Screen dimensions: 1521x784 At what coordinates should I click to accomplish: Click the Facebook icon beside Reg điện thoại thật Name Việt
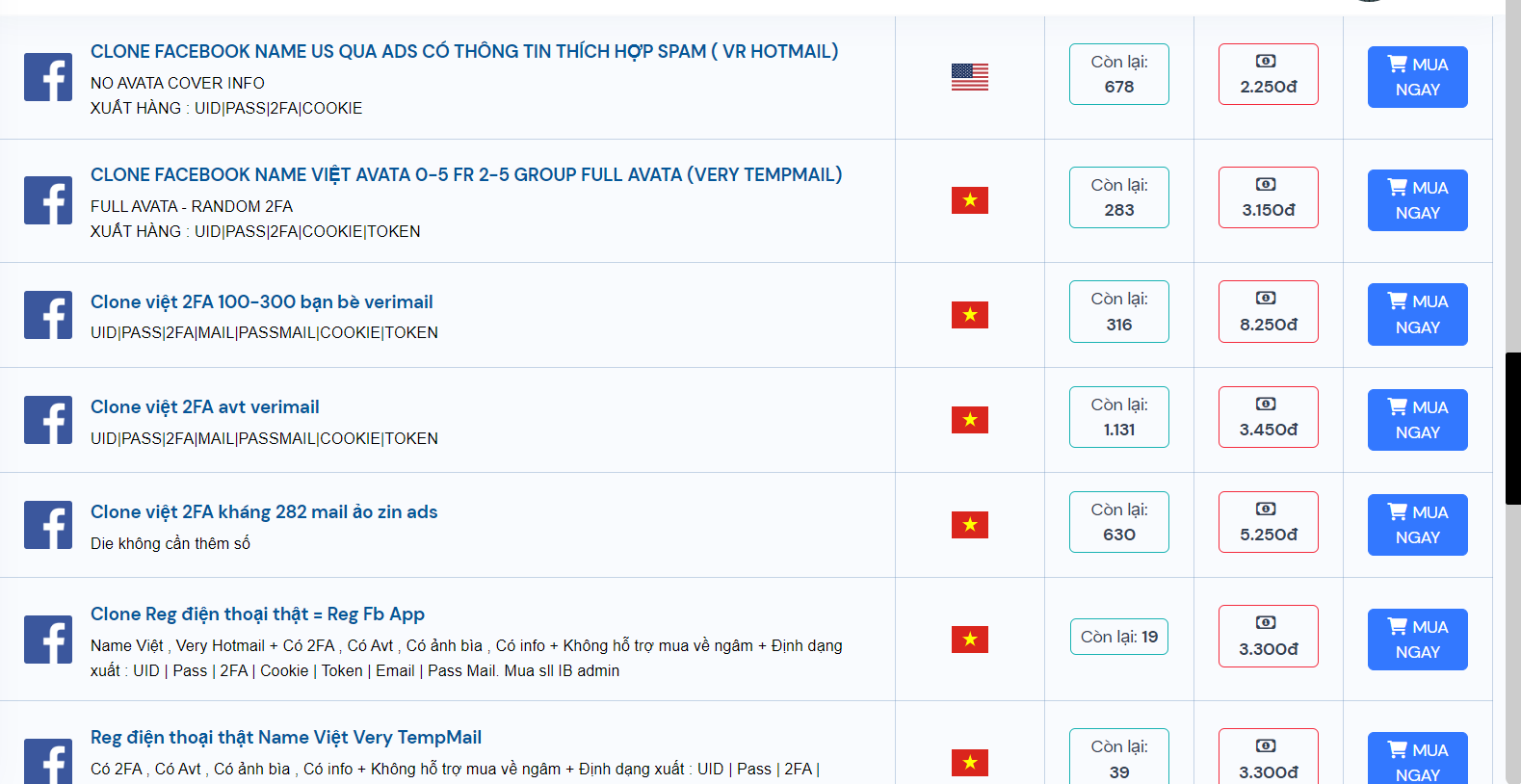(48, 761)
